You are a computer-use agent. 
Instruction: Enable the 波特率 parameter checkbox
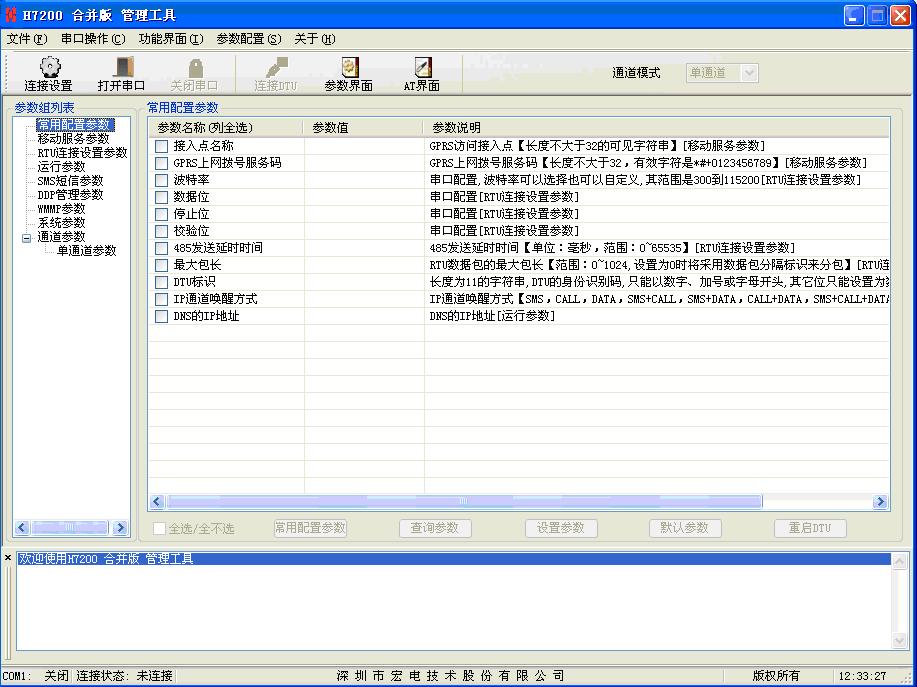point(162,180)
